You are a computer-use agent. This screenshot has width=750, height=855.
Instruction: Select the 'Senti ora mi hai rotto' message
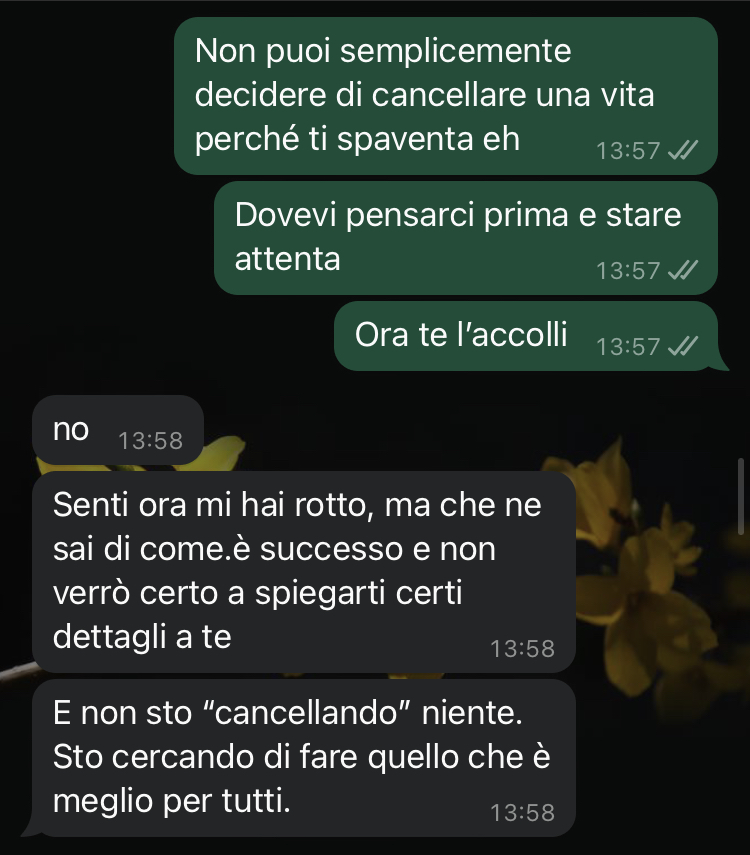304,572
